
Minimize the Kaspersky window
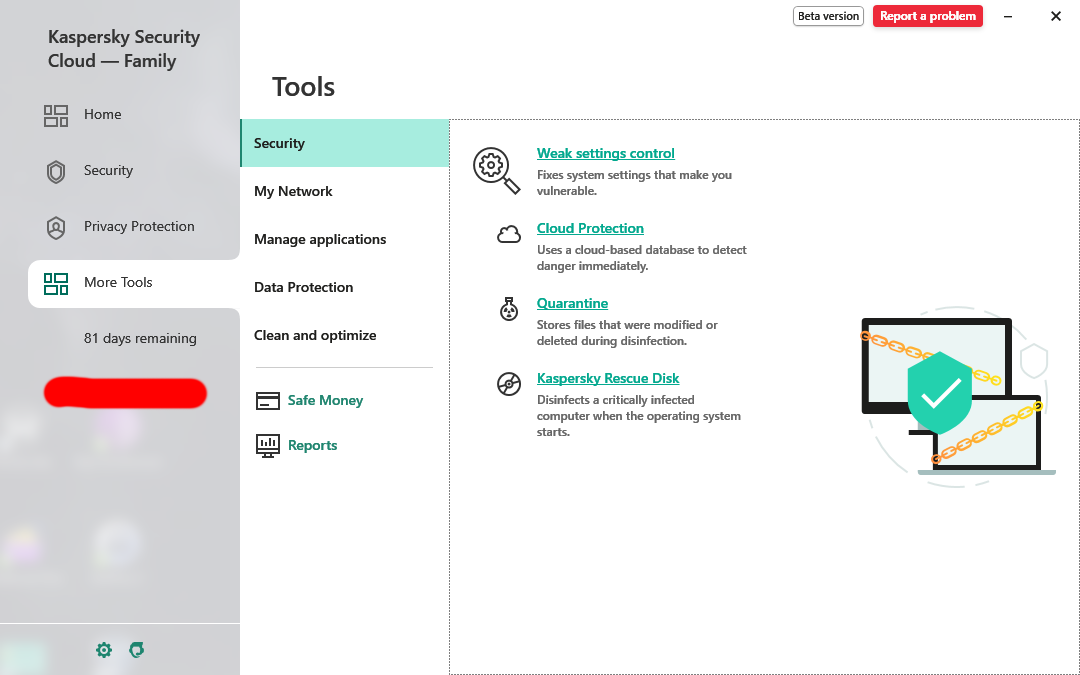coord(1008,16)
